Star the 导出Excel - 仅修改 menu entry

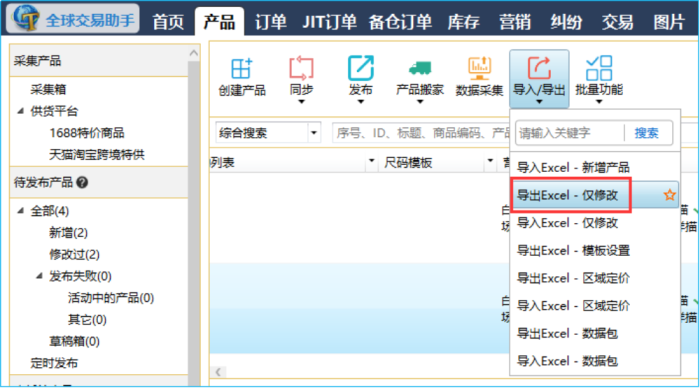[x=669, y=195]
